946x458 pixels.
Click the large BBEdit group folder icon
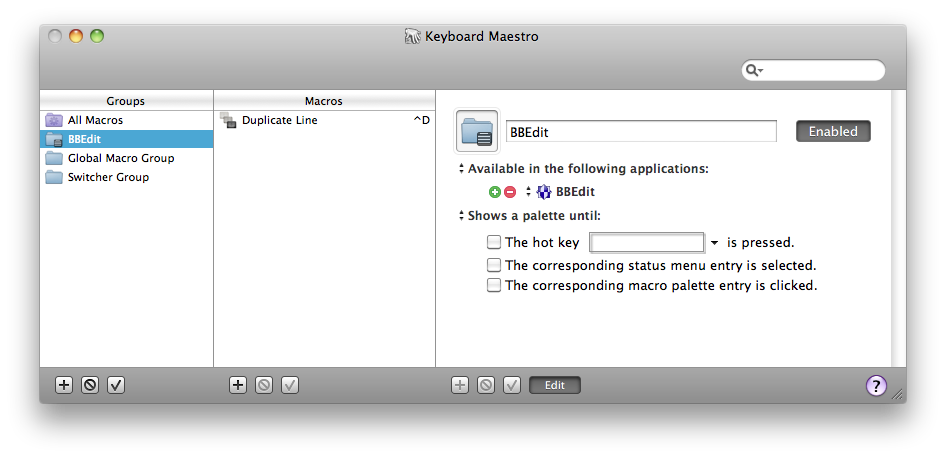point(477,131)
